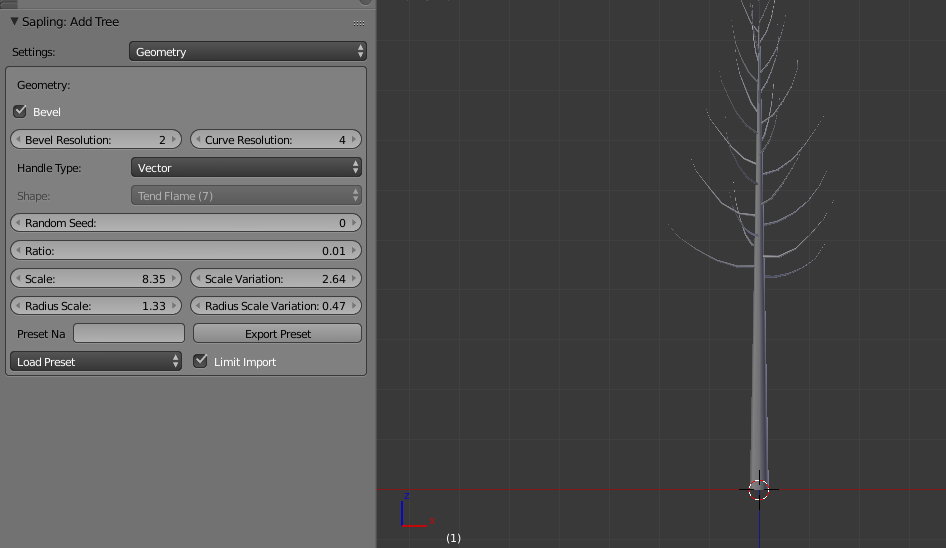Decrease Bevel Resolution with left arrow
This screenshot has height=548, width=946.
[18, 140]
